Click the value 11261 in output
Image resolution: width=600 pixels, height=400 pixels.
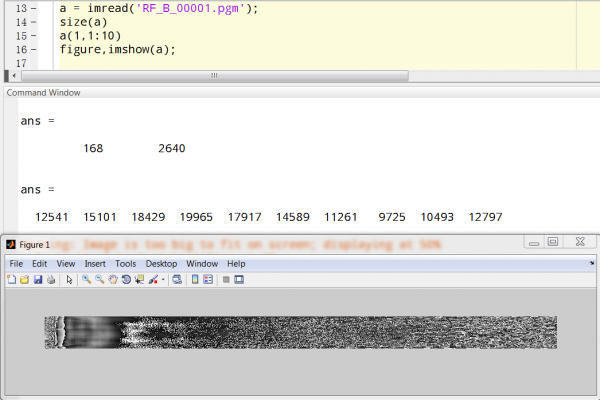(341, 217)
